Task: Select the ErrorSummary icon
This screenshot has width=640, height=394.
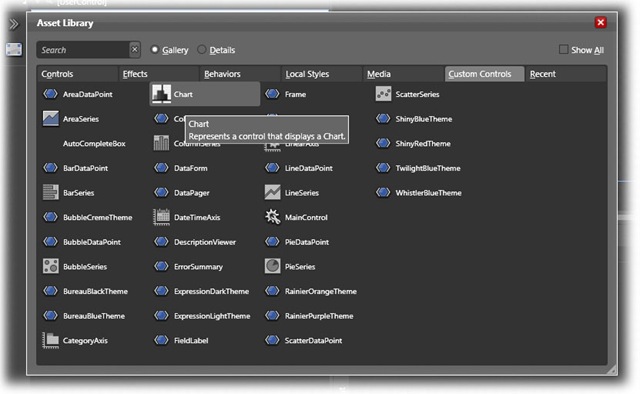Action: point(161,266)
